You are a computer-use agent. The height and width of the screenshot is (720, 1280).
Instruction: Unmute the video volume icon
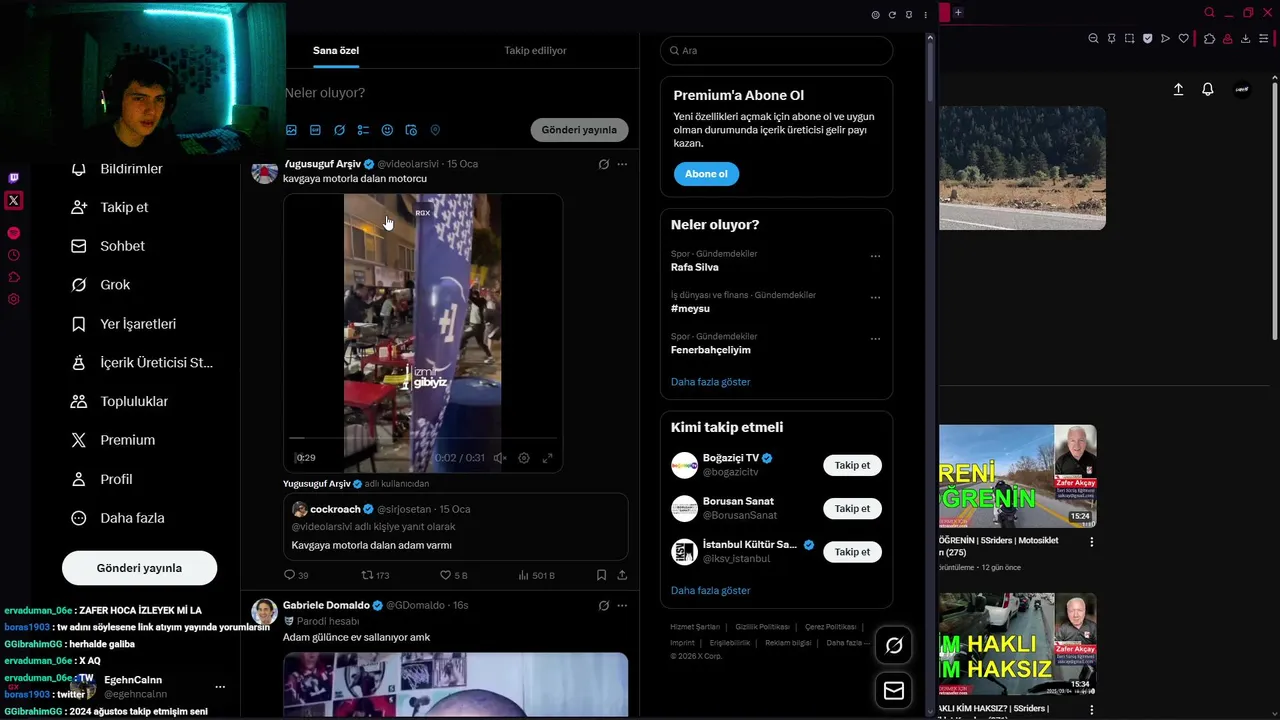(x=500, y=458)
